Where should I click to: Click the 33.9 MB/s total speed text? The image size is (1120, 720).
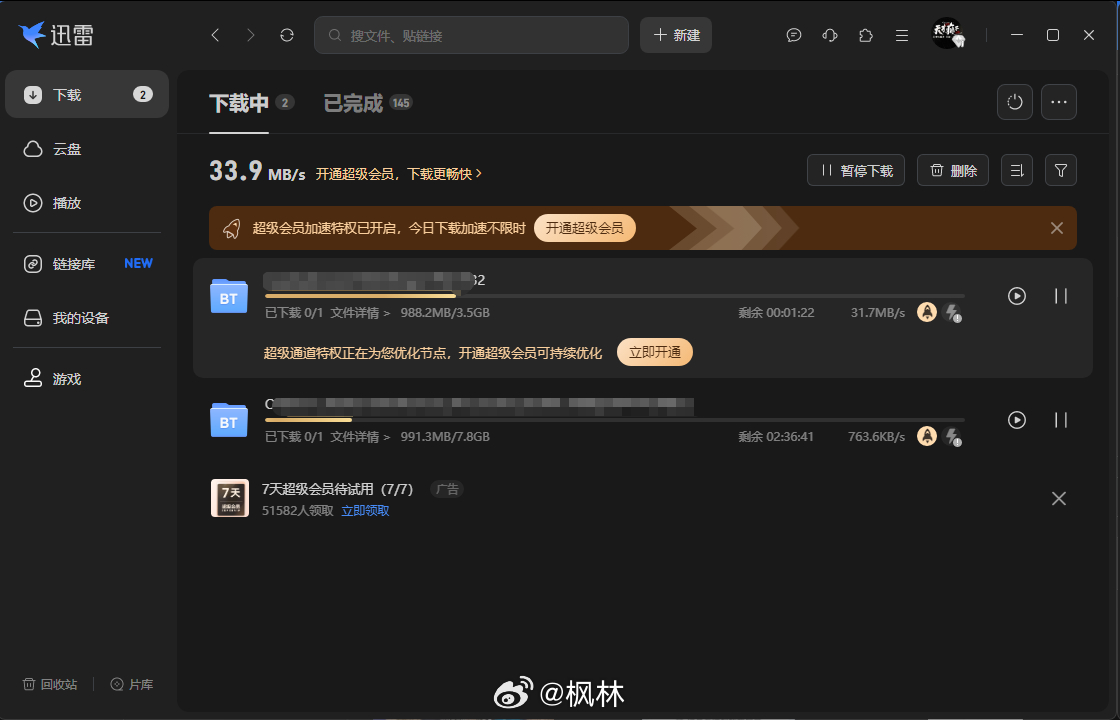click(x=257, y=171)
